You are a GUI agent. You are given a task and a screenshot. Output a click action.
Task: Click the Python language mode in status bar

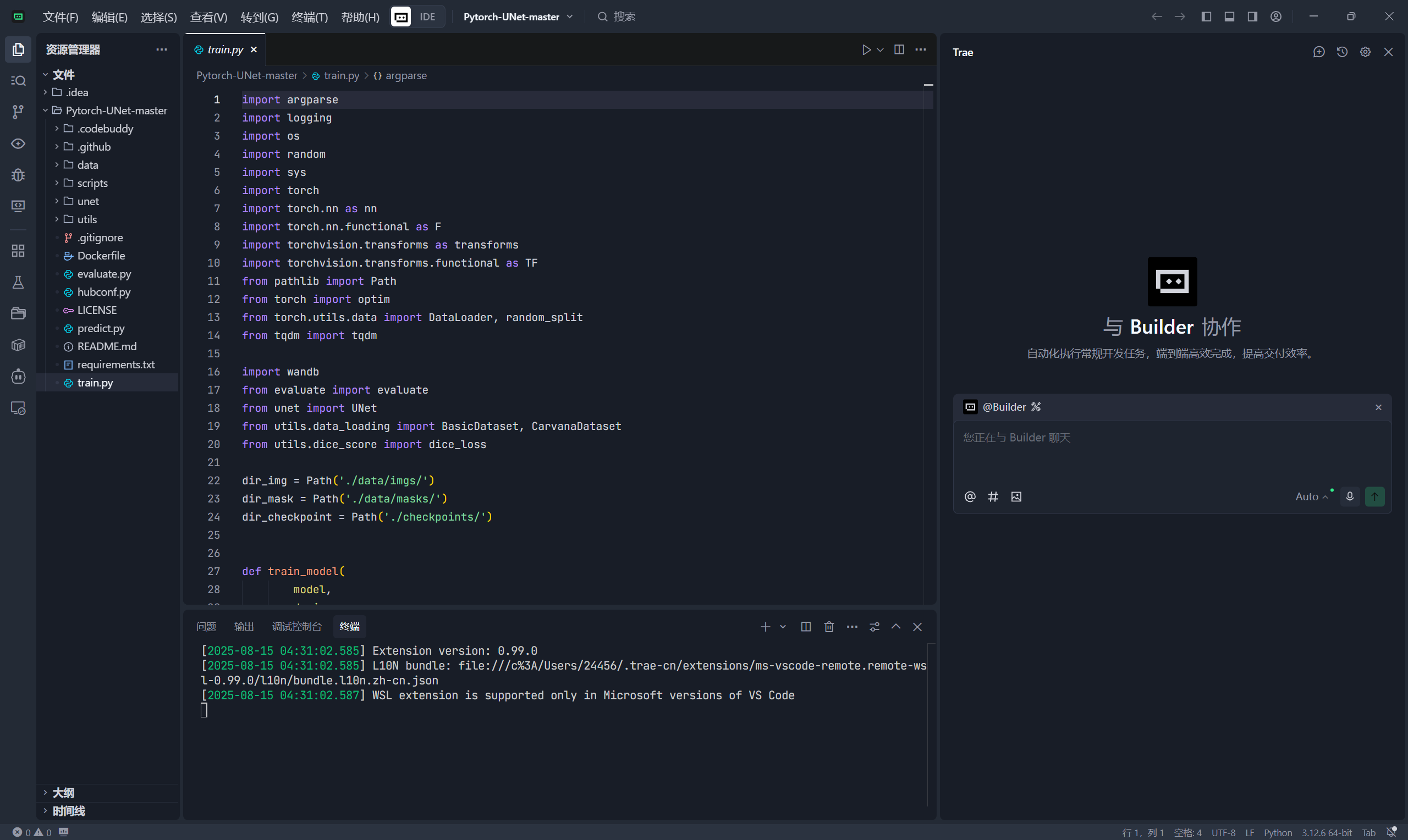click(1278, 833)
